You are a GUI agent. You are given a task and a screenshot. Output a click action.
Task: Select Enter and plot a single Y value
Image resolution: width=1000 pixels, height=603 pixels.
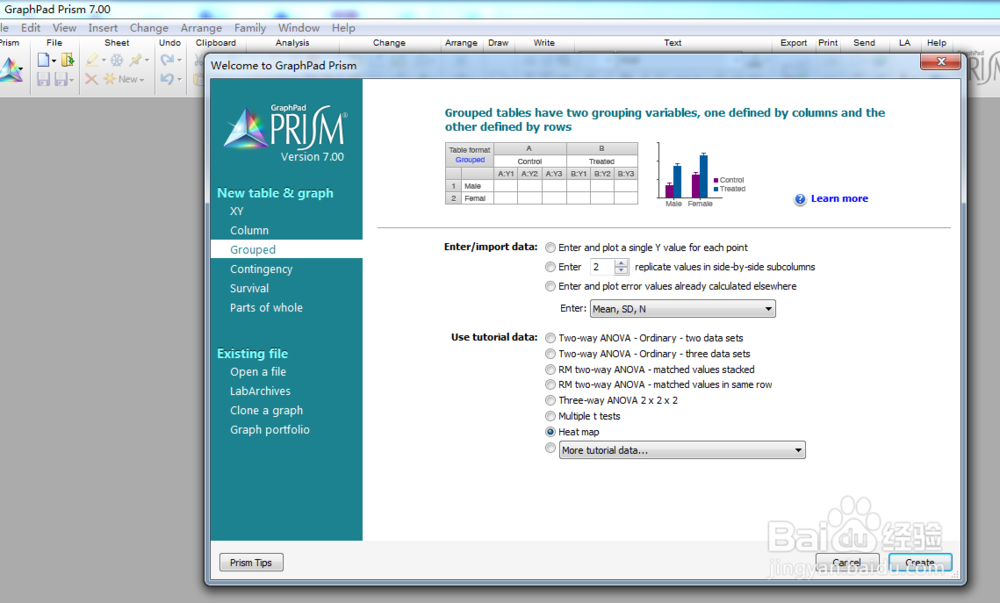pos(551,247)
